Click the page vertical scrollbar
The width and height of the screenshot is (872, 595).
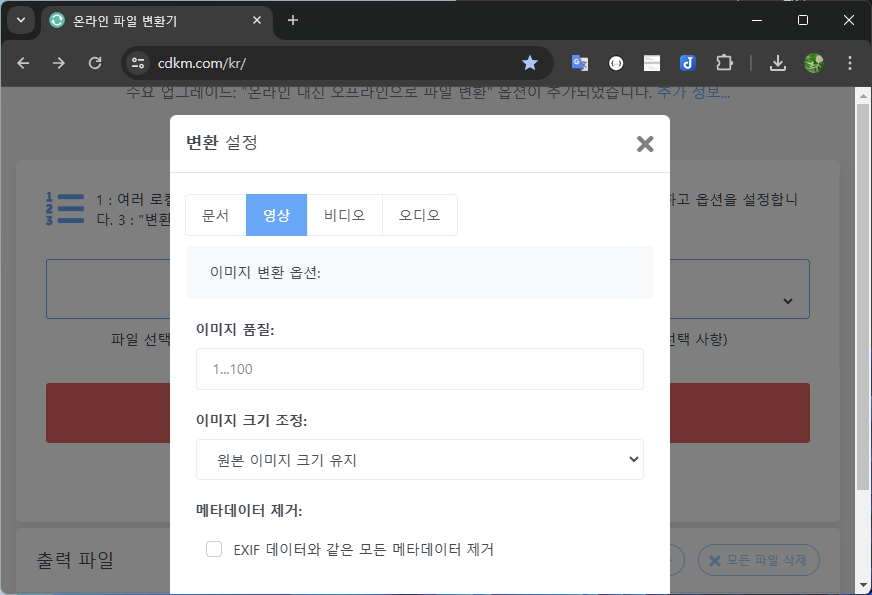(863, 297)
